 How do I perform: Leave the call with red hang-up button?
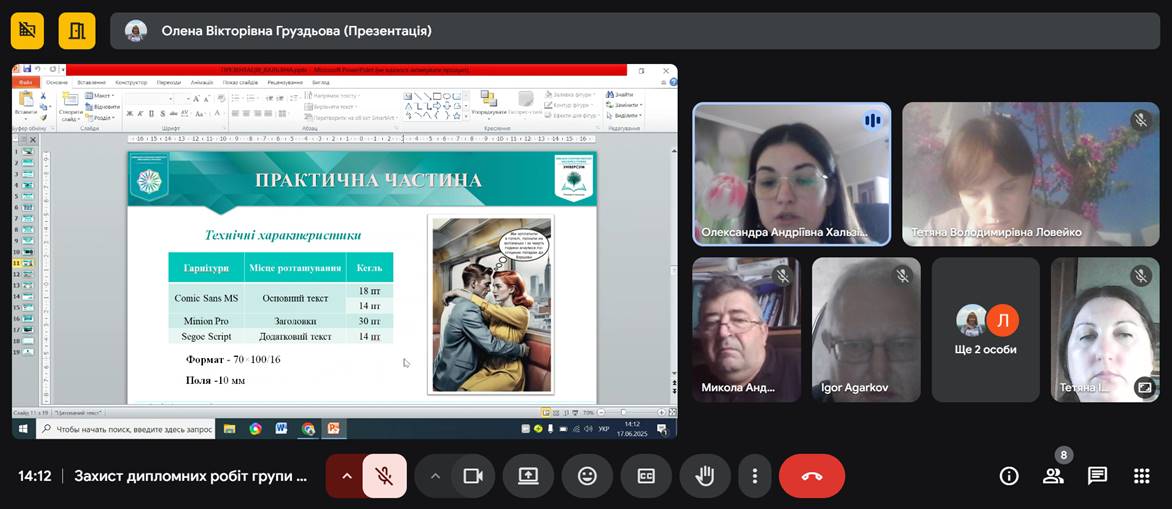tap(812, 476)
